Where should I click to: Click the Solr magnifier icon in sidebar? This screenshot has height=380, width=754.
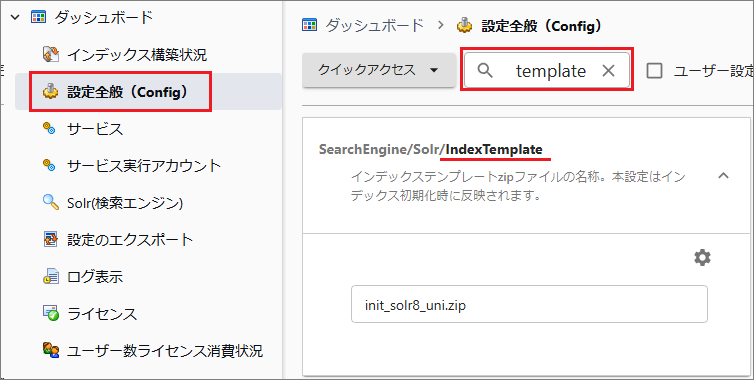click(50, 203)
